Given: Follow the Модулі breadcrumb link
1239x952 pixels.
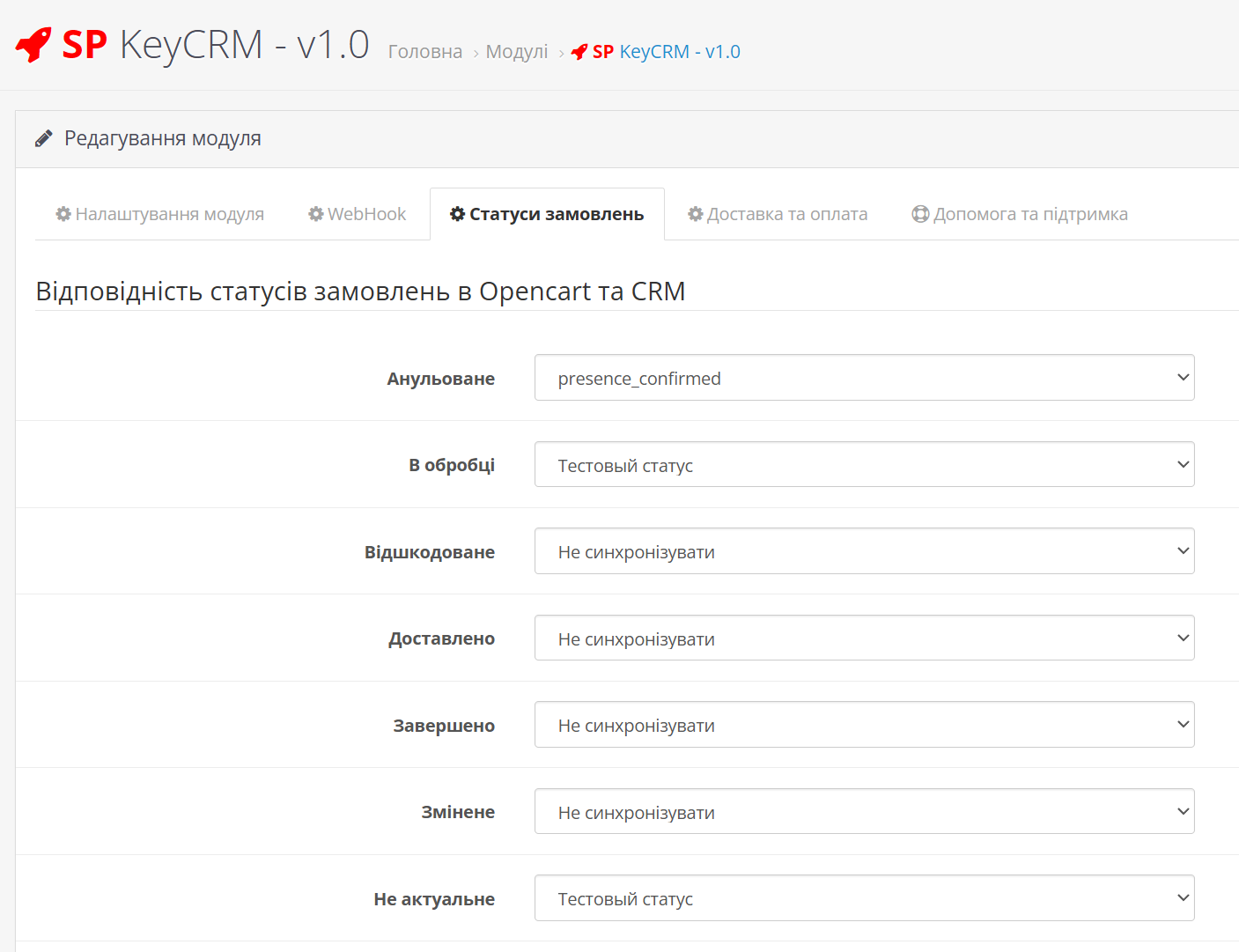Looking at the screenshot, I should pos(517,52).
